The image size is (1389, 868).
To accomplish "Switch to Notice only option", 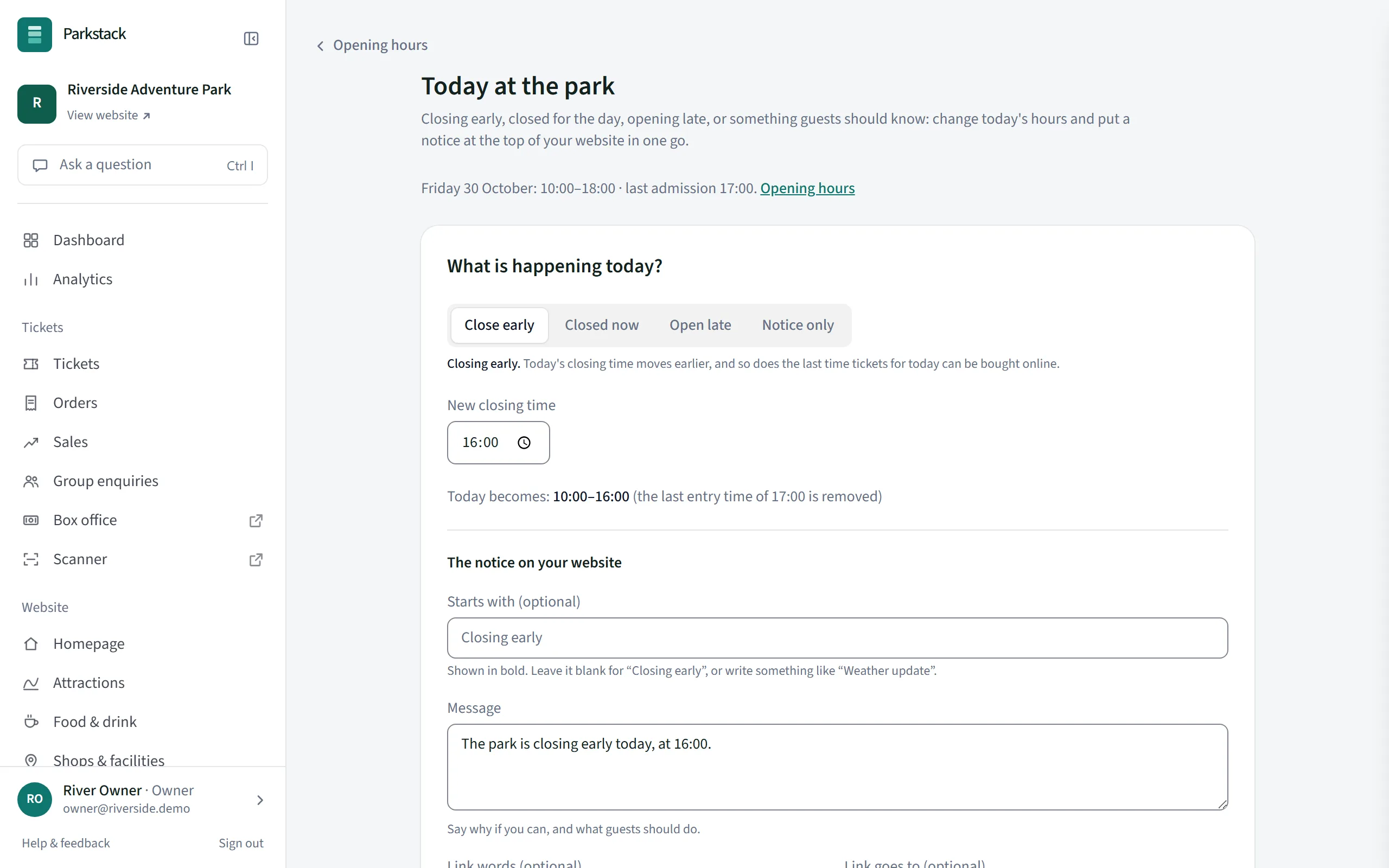I will 797,325.
